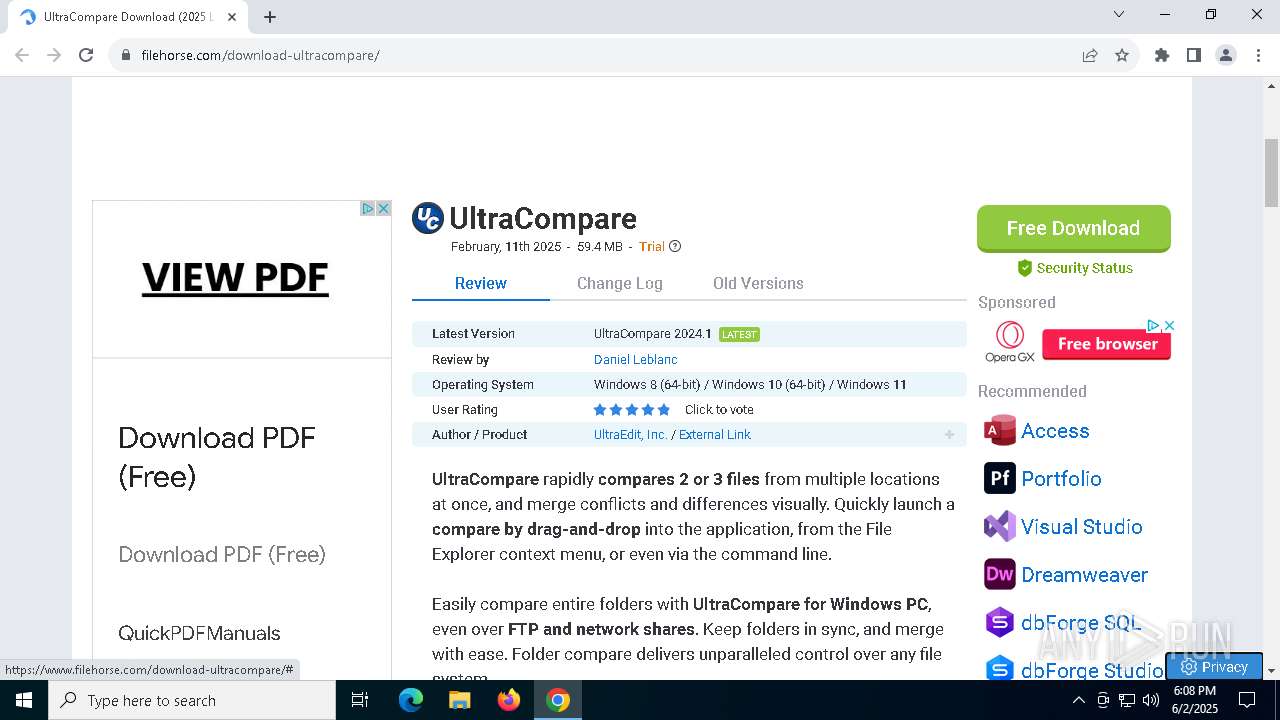Open Task View on the taskbar
Image resolution: width=1280 pixels, height=720 pixels.
coord(360,700)
